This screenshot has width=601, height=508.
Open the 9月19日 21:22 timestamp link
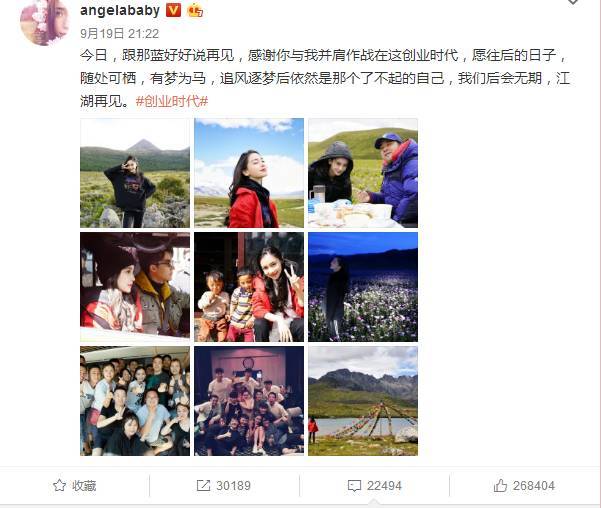click(119, 33)
